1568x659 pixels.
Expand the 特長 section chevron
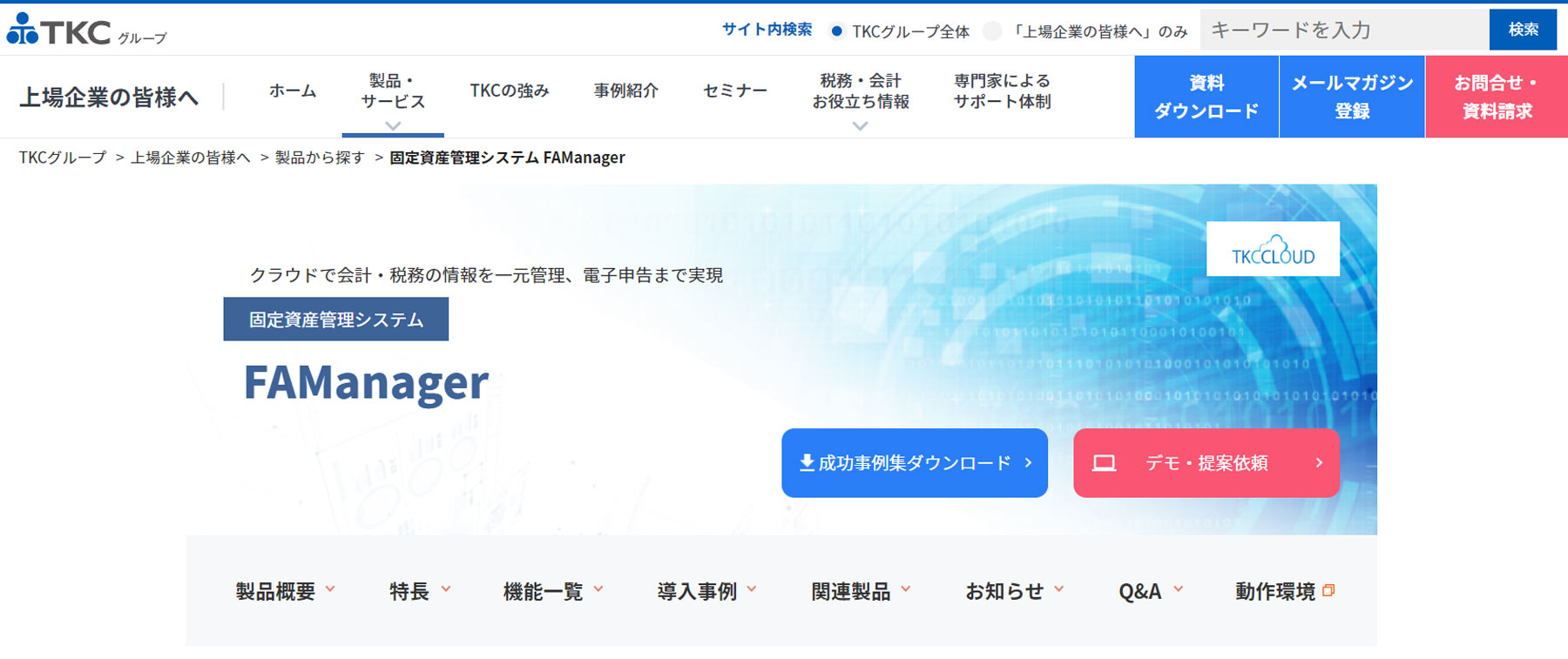[x=446, y=589]
